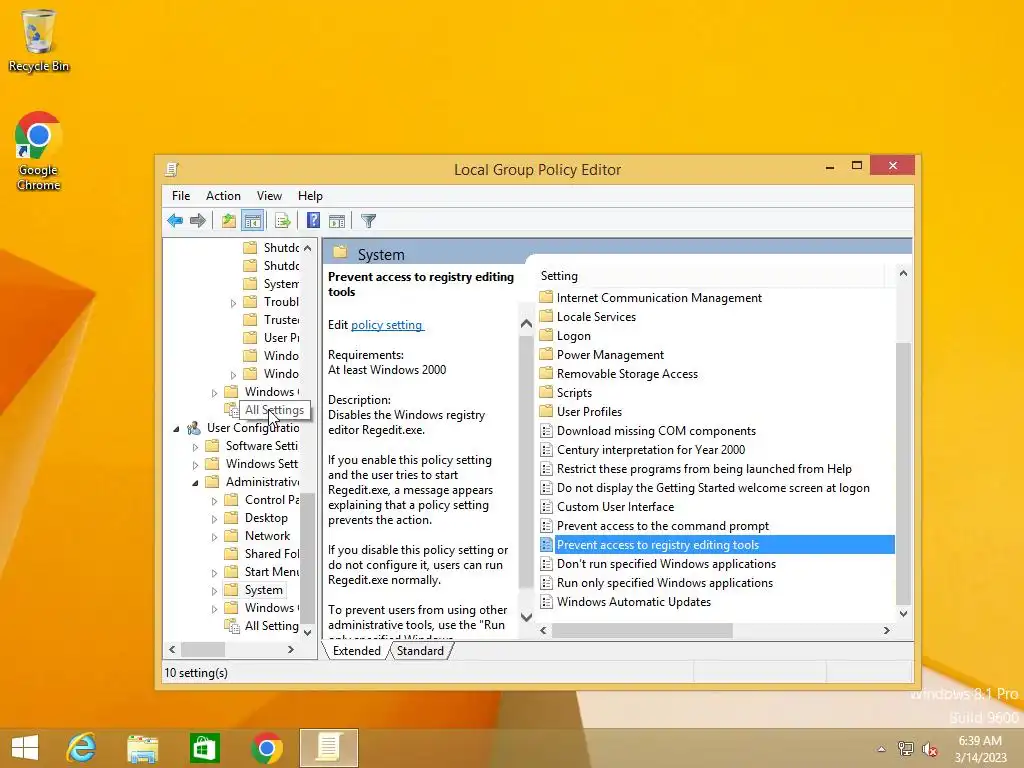The image size is (1024, 768).
Task: Collapse the Administrative Templates tree node
Action: (x=195, y=483)
